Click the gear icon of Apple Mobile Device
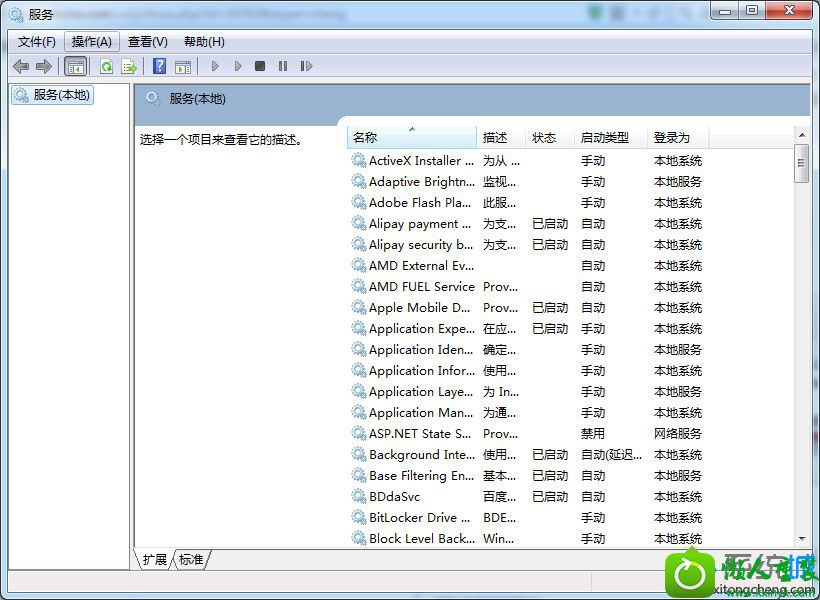Screen dimensions: 820x600 (x=359, y=307)
